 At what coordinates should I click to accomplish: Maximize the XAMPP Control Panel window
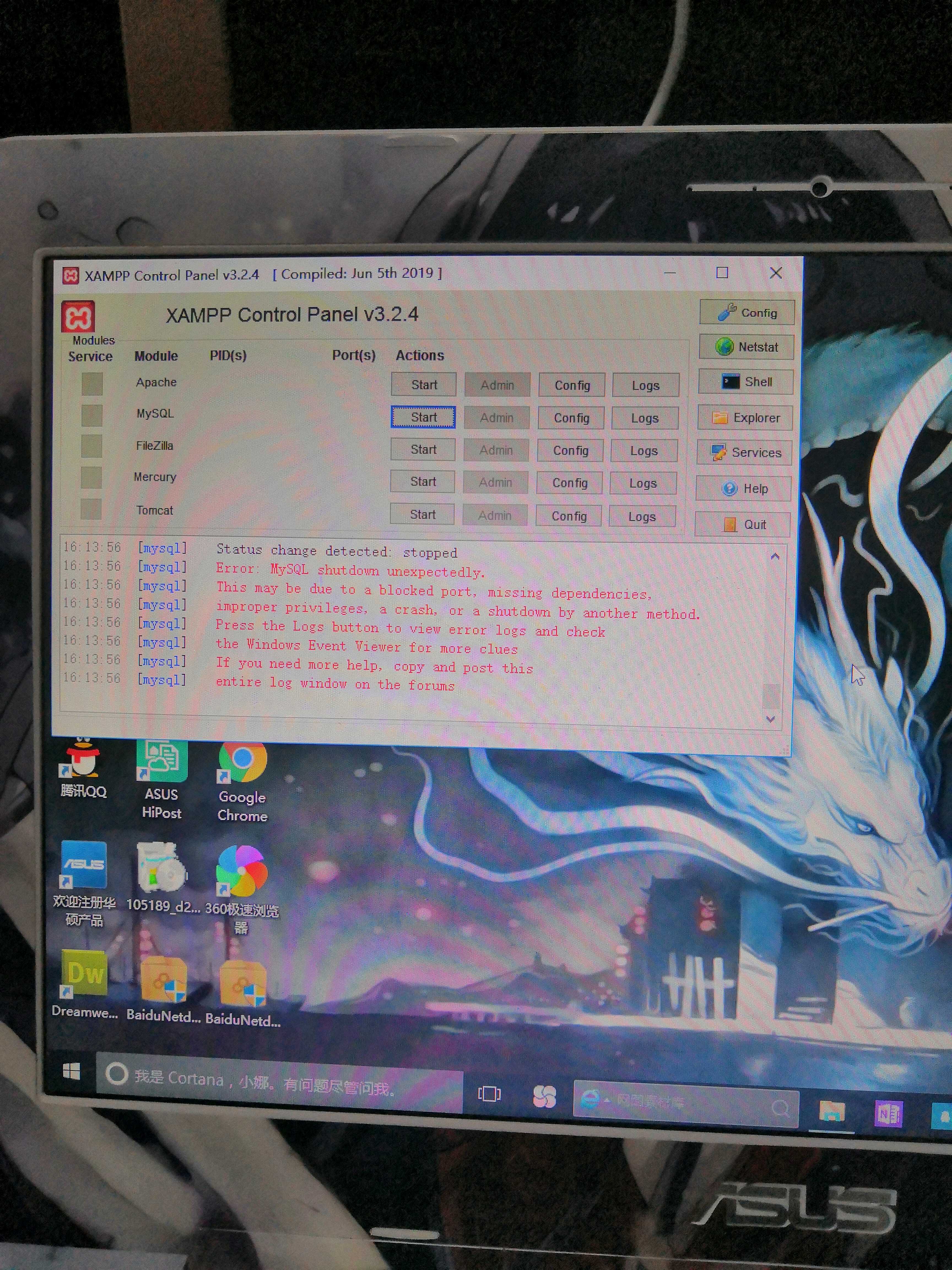click(x=722, y=273)
